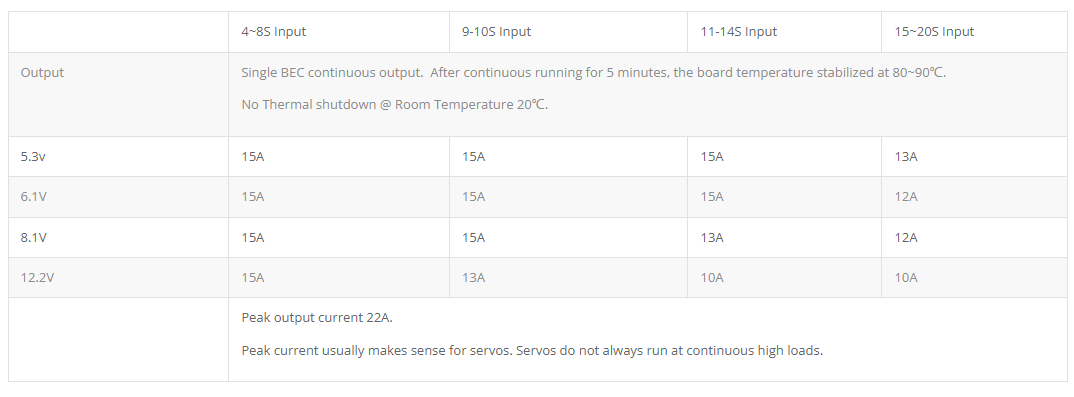Click the 13A value in 5.3v row
The height and width of the screenshot is (397, 1074).
906,157
